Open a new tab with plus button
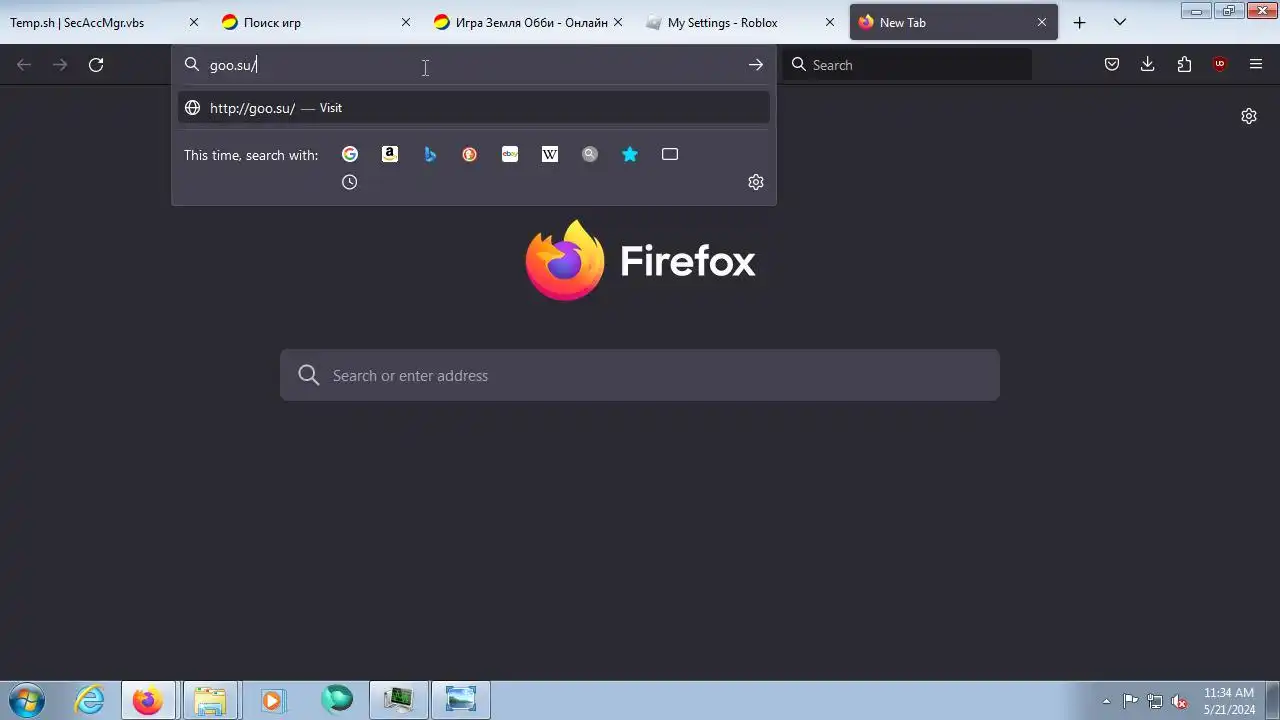The width and height of the screenshot is (1280, 720). [x=1079, y=22]
